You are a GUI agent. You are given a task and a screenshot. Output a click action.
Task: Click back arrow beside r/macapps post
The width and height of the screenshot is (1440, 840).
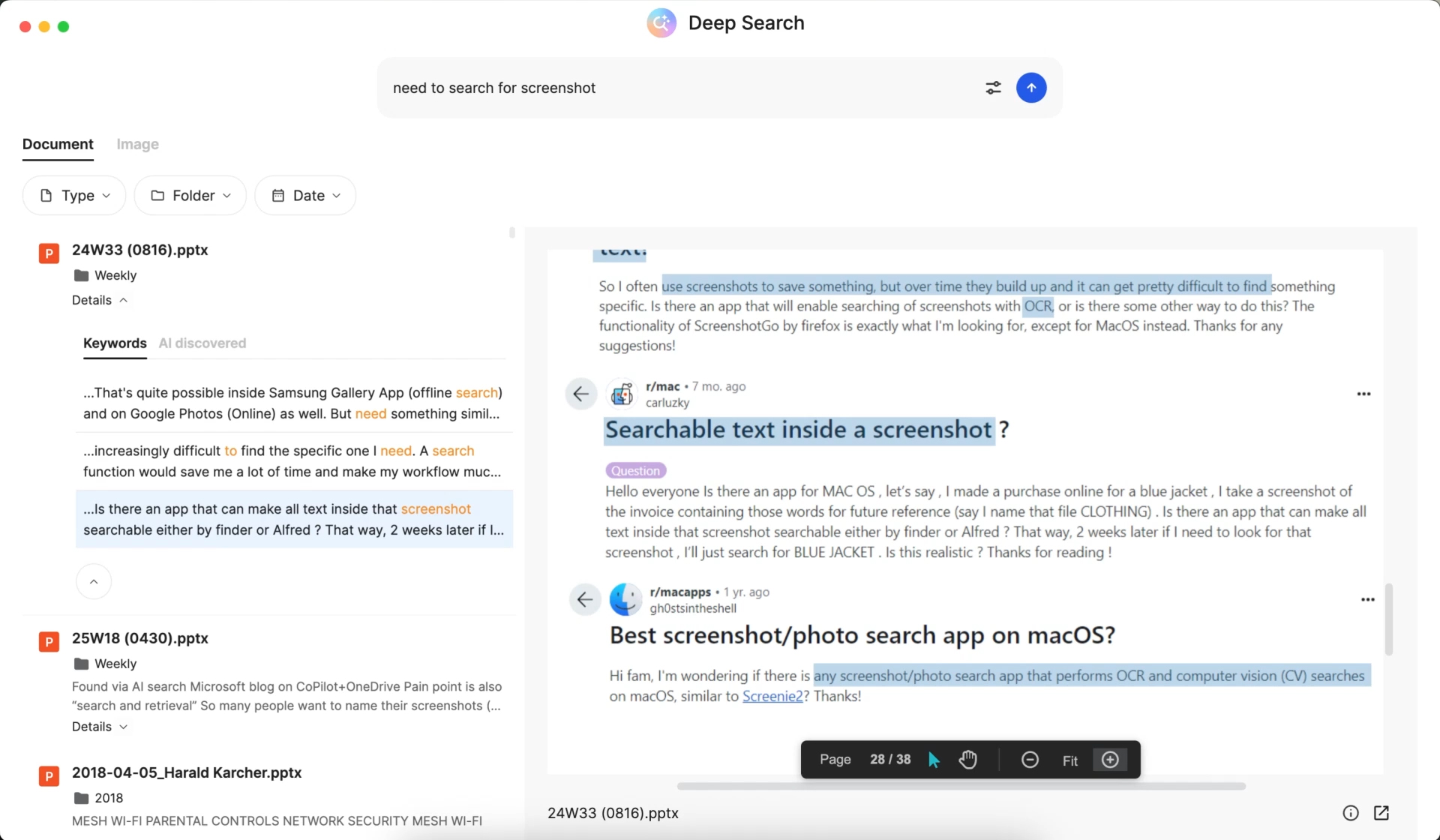pyautogui.click(x=585, y=599)
